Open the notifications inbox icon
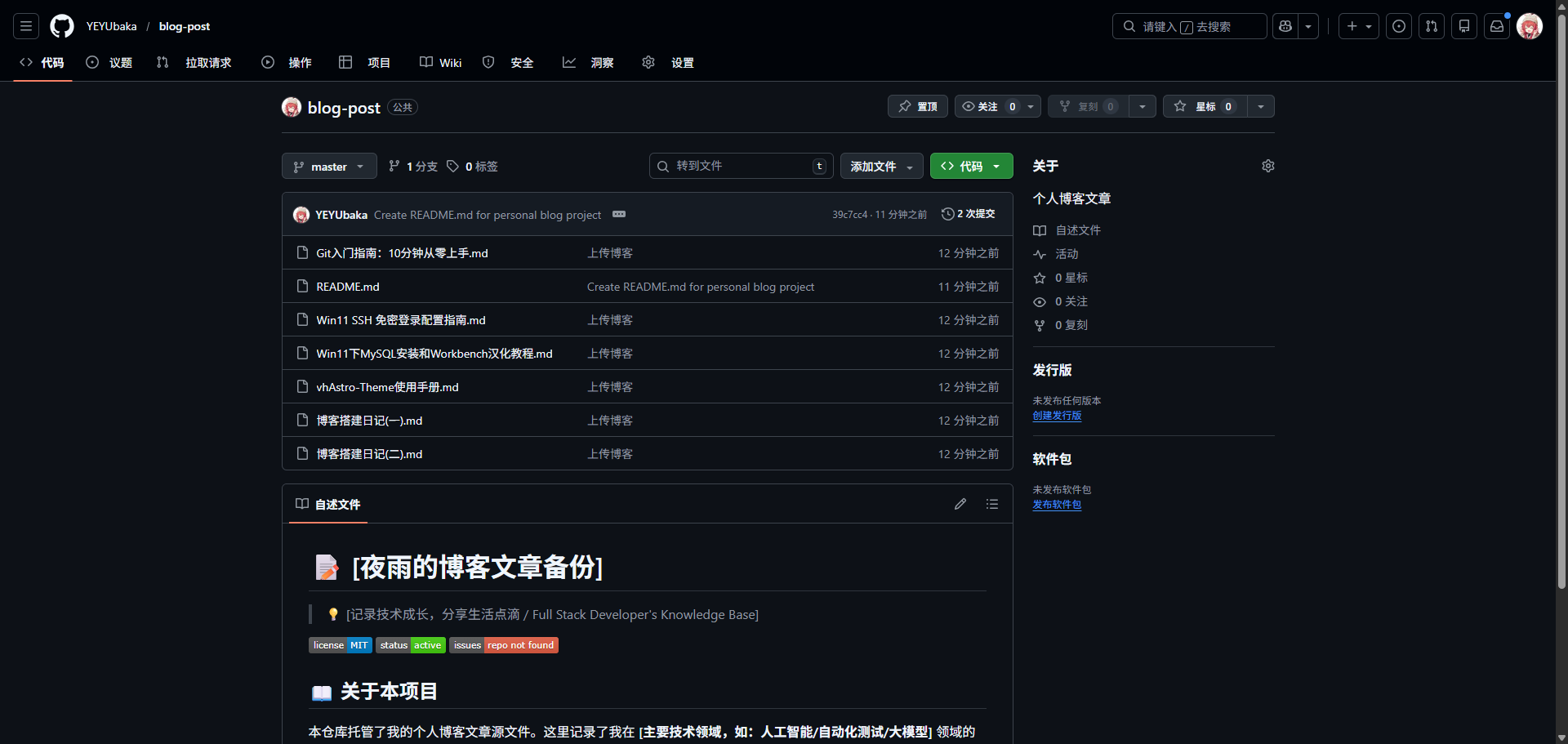1568x744 pixels. pyautogui.click(x=1496, y=26)
